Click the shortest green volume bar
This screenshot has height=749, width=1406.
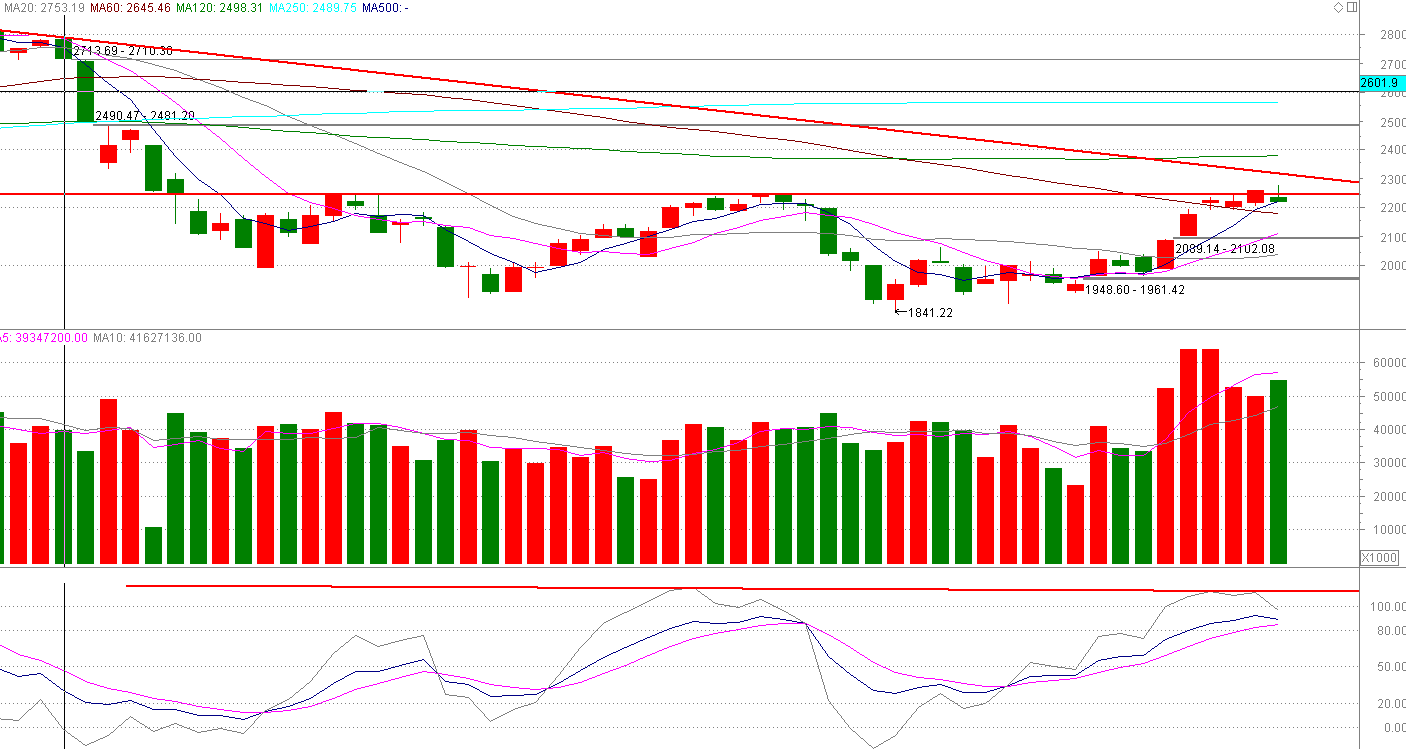coord(153,545)
